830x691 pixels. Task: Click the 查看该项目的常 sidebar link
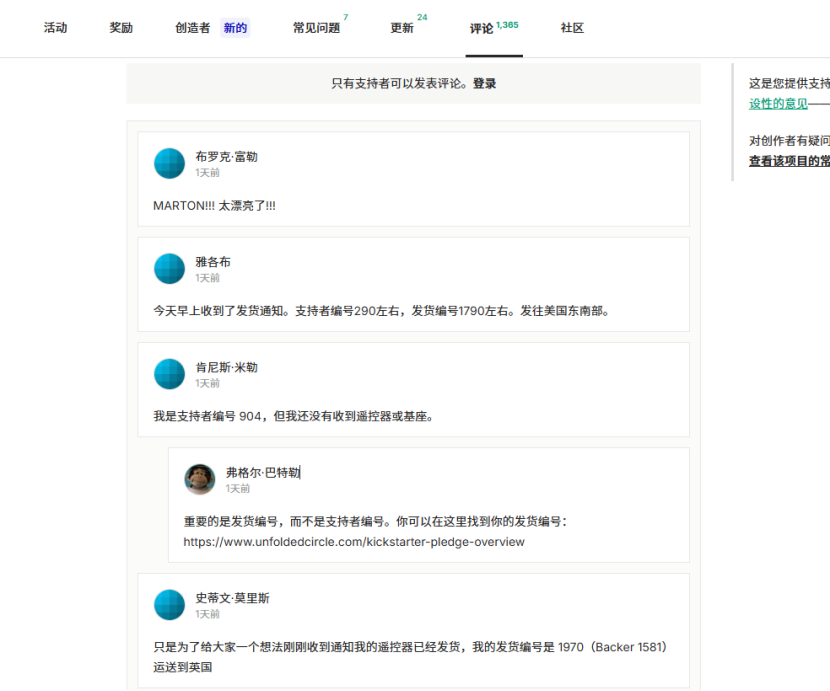[789, 161]
